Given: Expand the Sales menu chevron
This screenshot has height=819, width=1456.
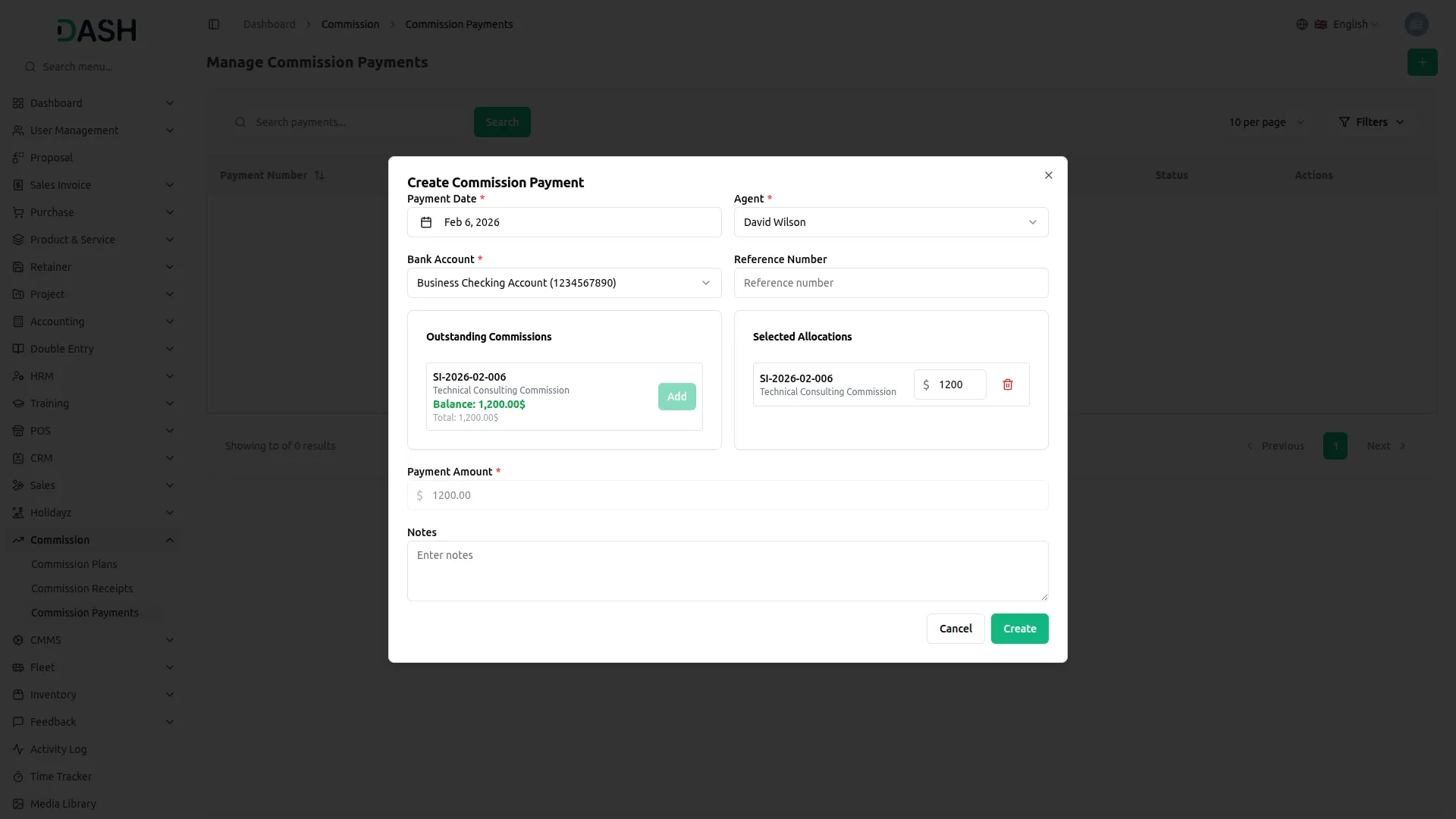Looking at the screenshot, I should [170, 485].
